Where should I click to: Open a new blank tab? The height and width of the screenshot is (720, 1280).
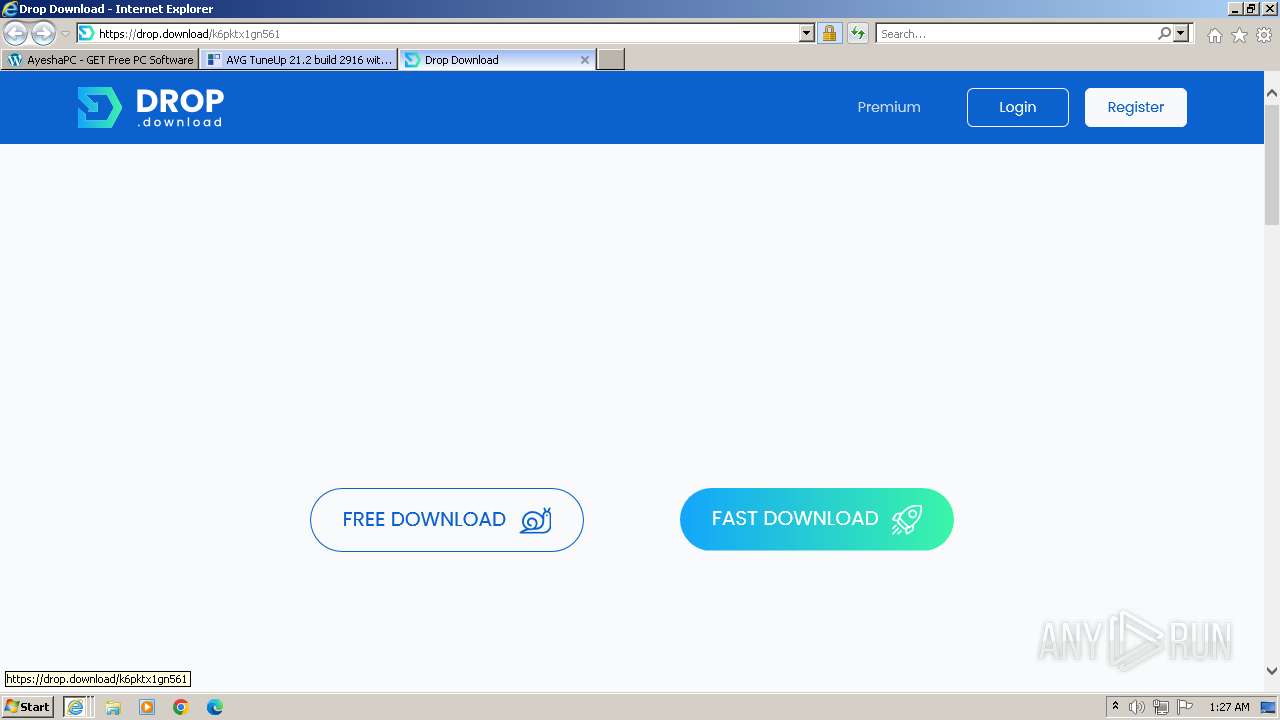[x=611, y=59]
